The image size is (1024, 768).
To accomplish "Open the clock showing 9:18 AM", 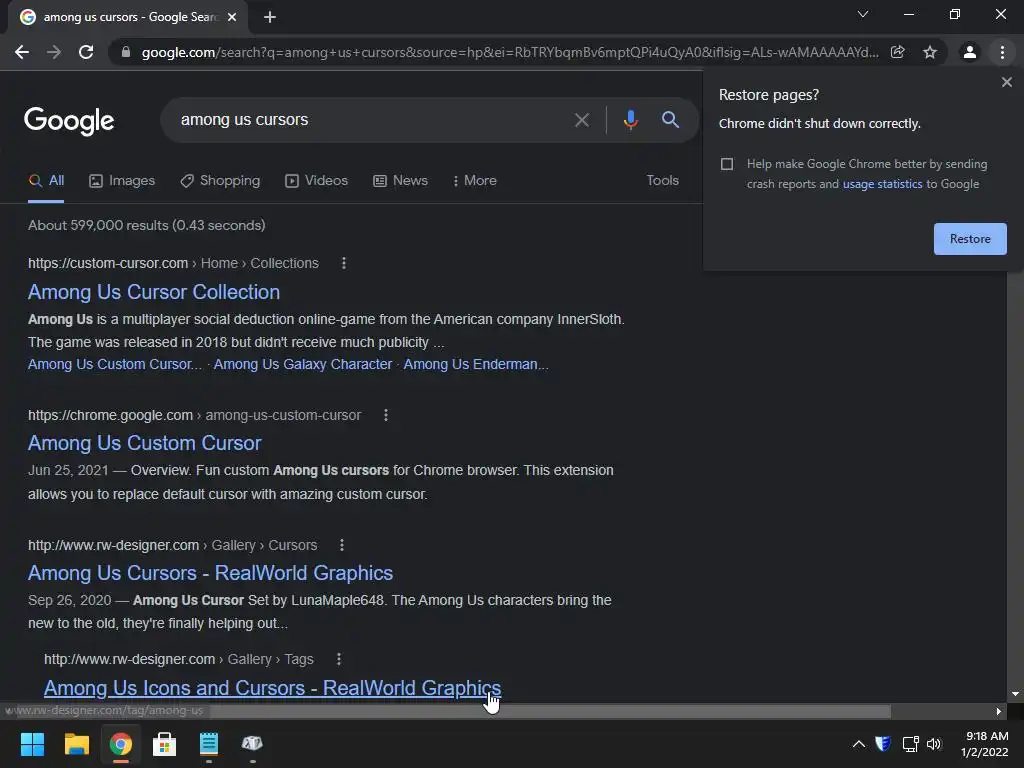I will (x=985, y=744).
